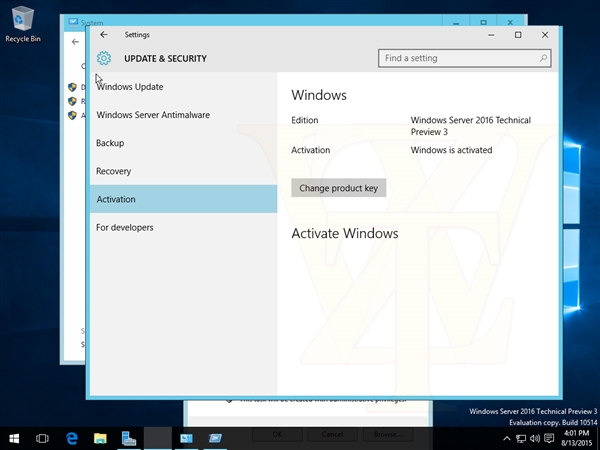Focus the Find a setting search box

coord(465,58)
